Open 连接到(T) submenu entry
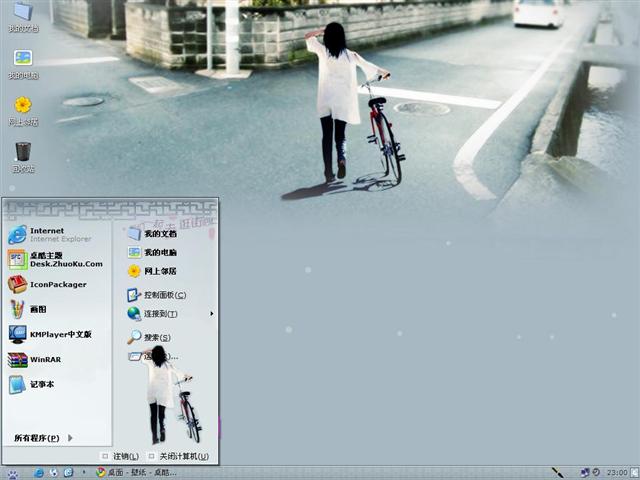The image size is (640, 480). pos(152,314)
